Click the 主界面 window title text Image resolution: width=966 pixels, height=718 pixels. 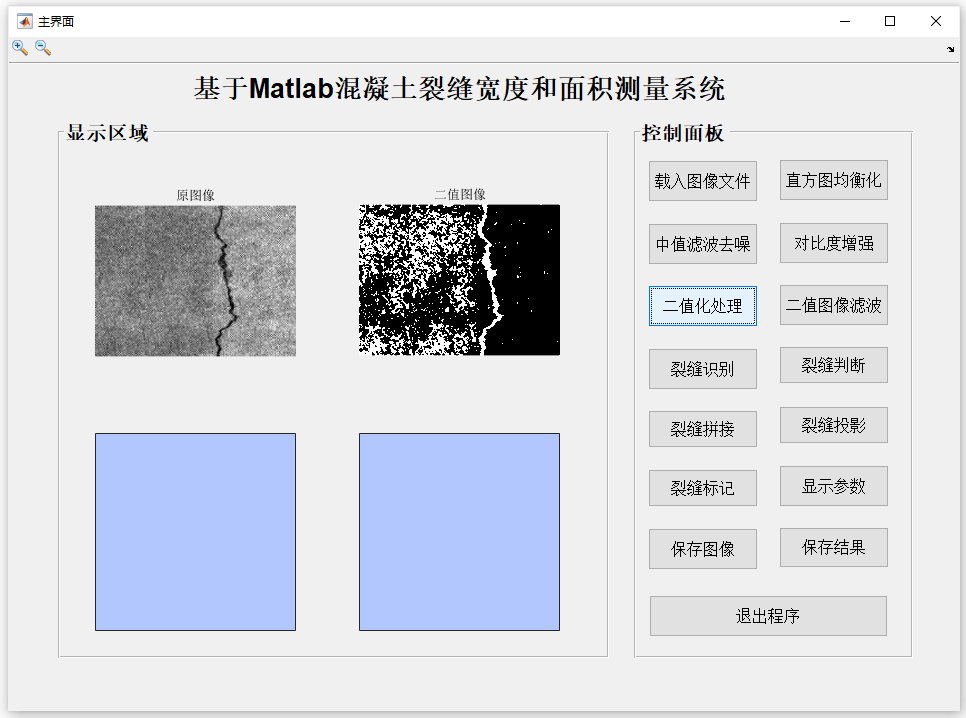pos(56,22)
